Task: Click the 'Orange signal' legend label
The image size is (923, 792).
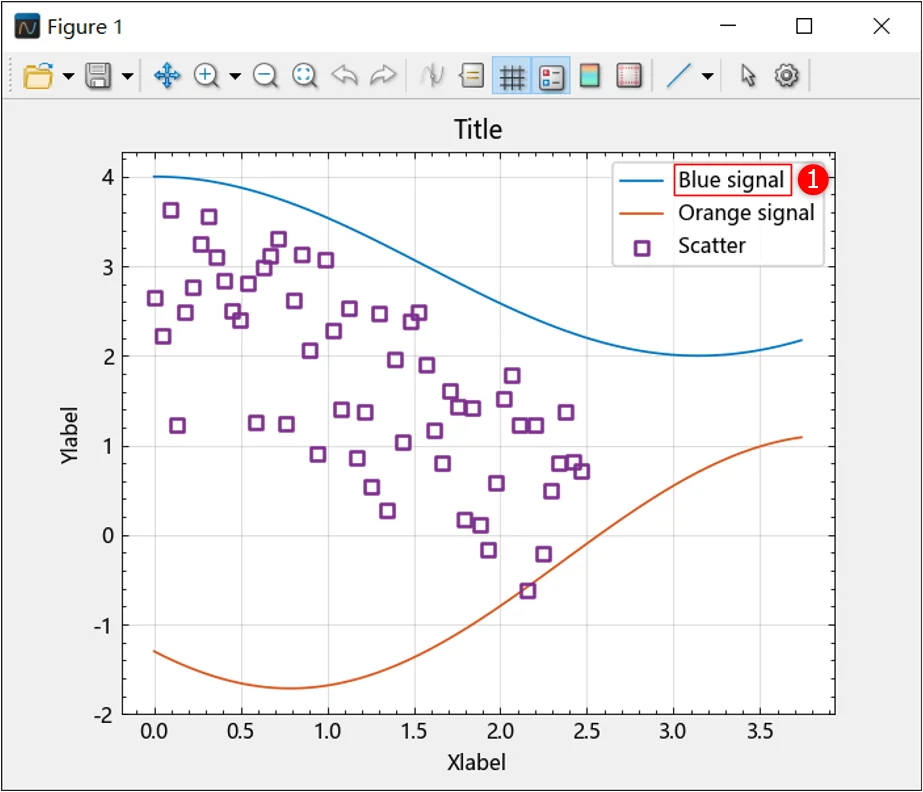Action: point(746,213)
